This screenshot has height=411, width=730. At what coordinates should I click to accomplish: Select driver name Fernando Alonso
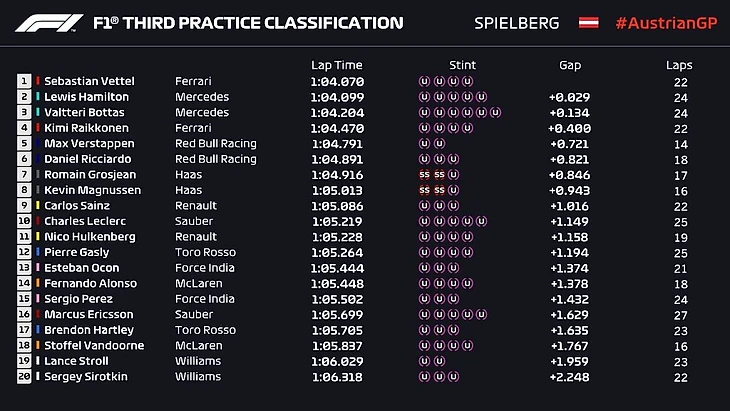coord(90,283)
